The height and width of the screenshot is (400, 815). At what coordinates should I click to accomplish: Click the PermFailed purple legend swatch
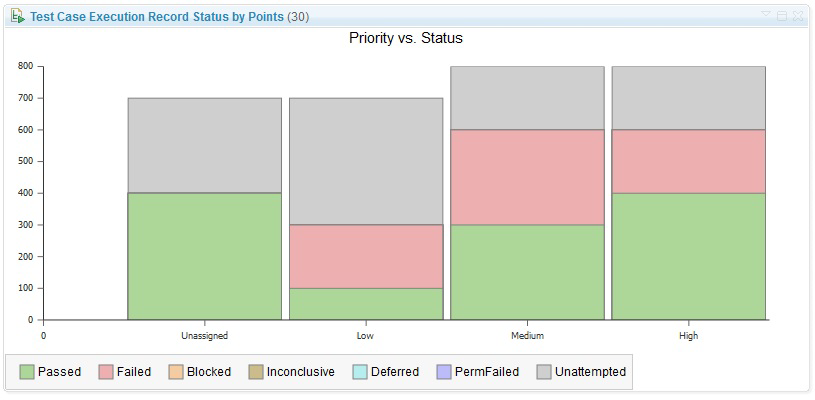pyautogui.click(x=445, y=372)
